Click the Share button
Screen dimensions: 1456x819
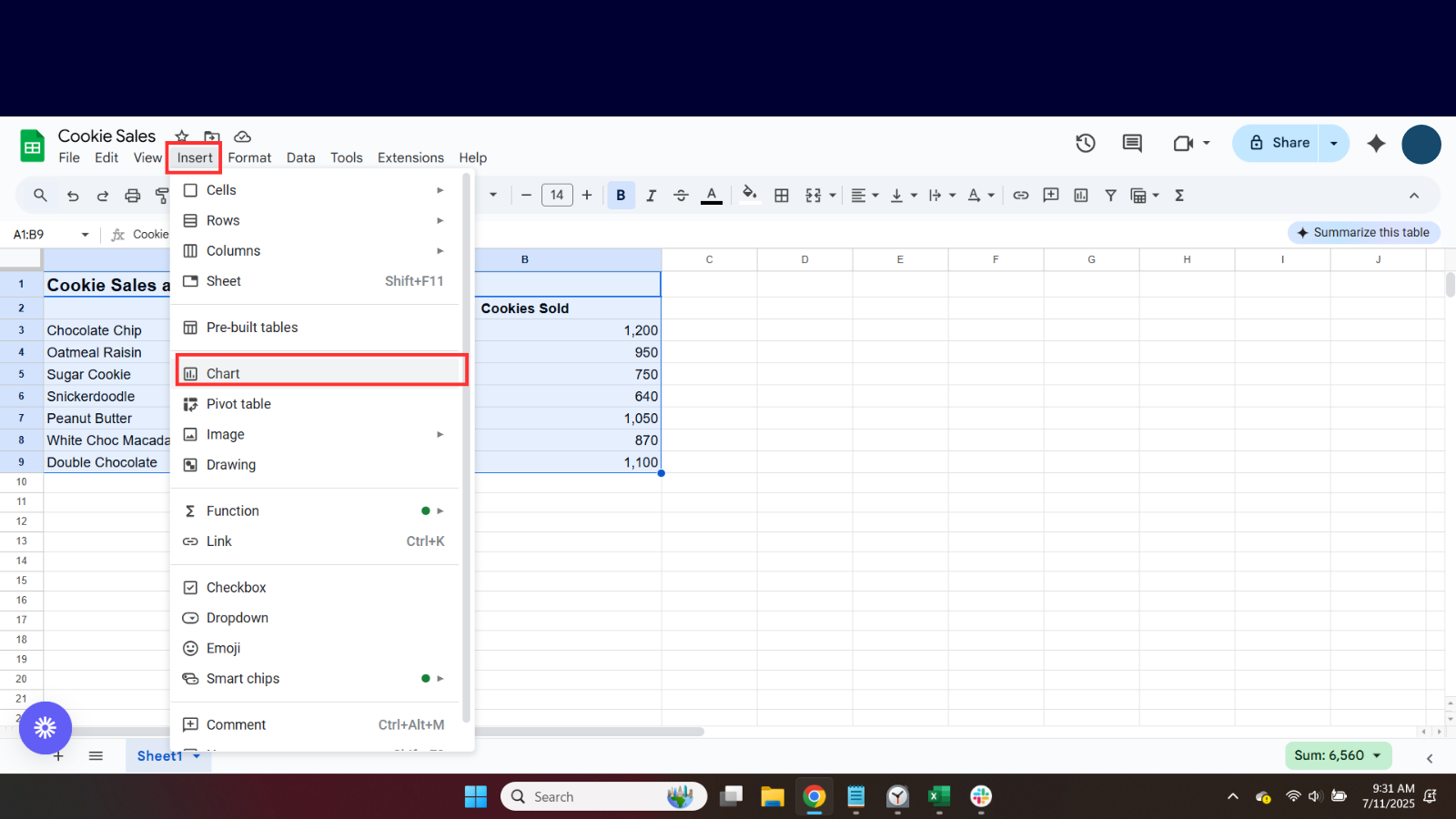coord(1276,143)
